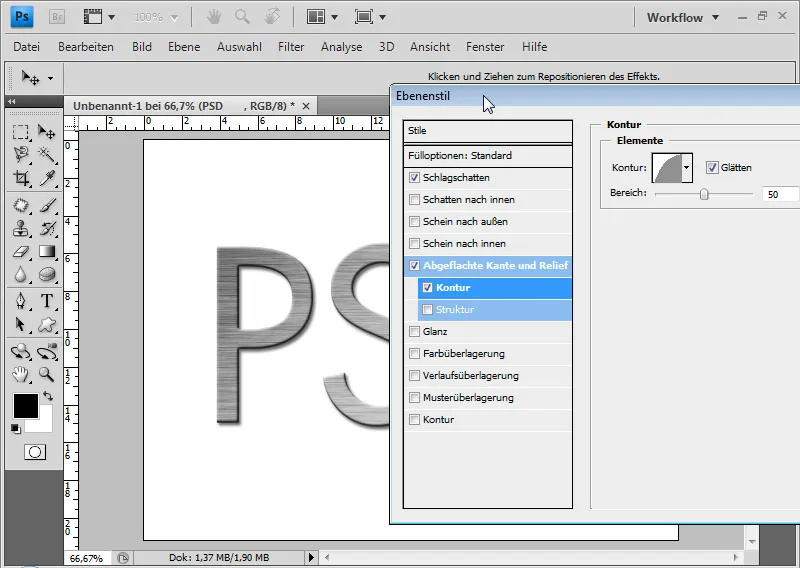This screenshot has height=568, width=800.
Task: Select the Rectangular Marquee tool
Action: [20, 132]
